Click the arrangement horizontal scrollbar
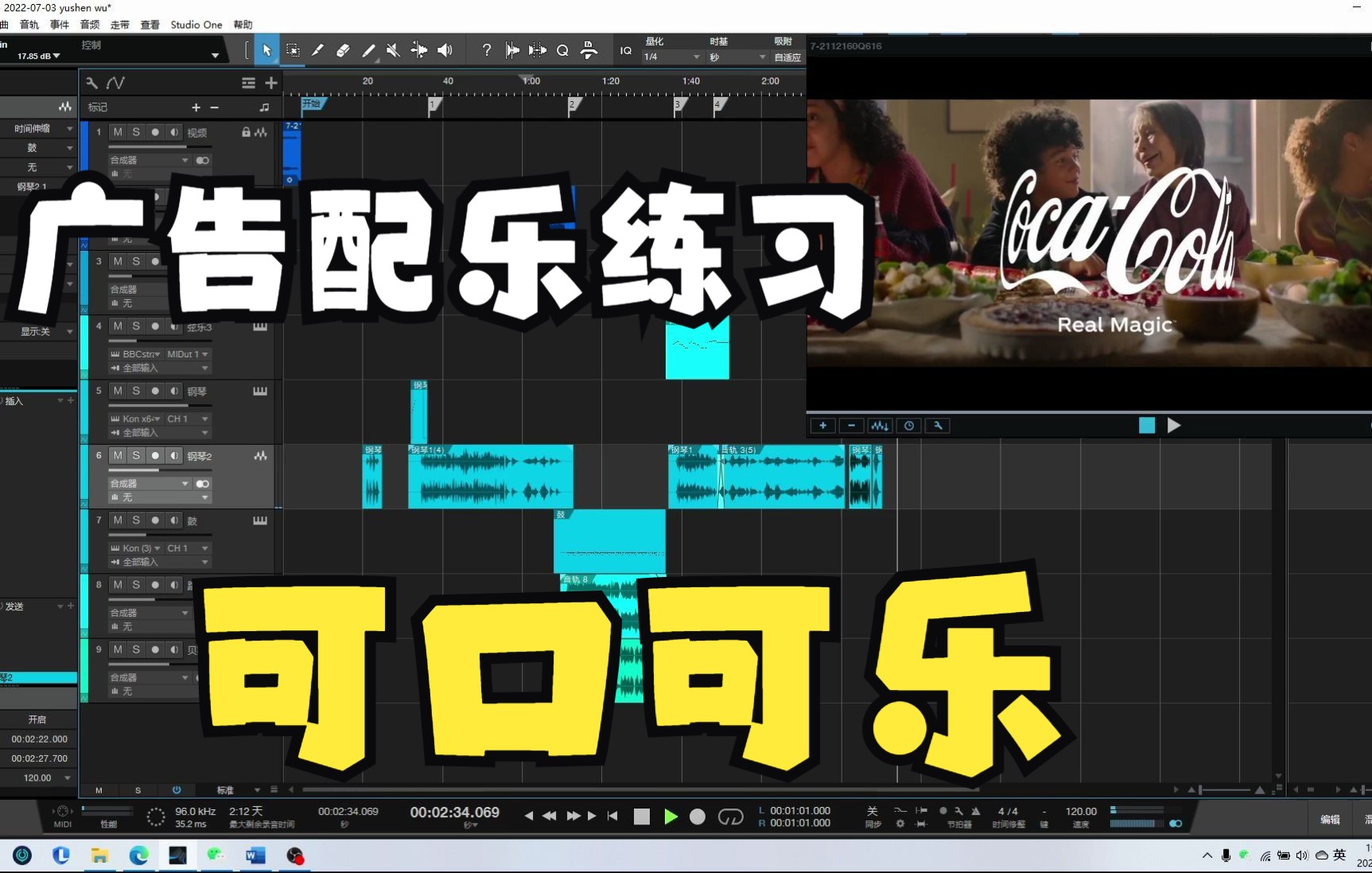 (x=640, y=790)
